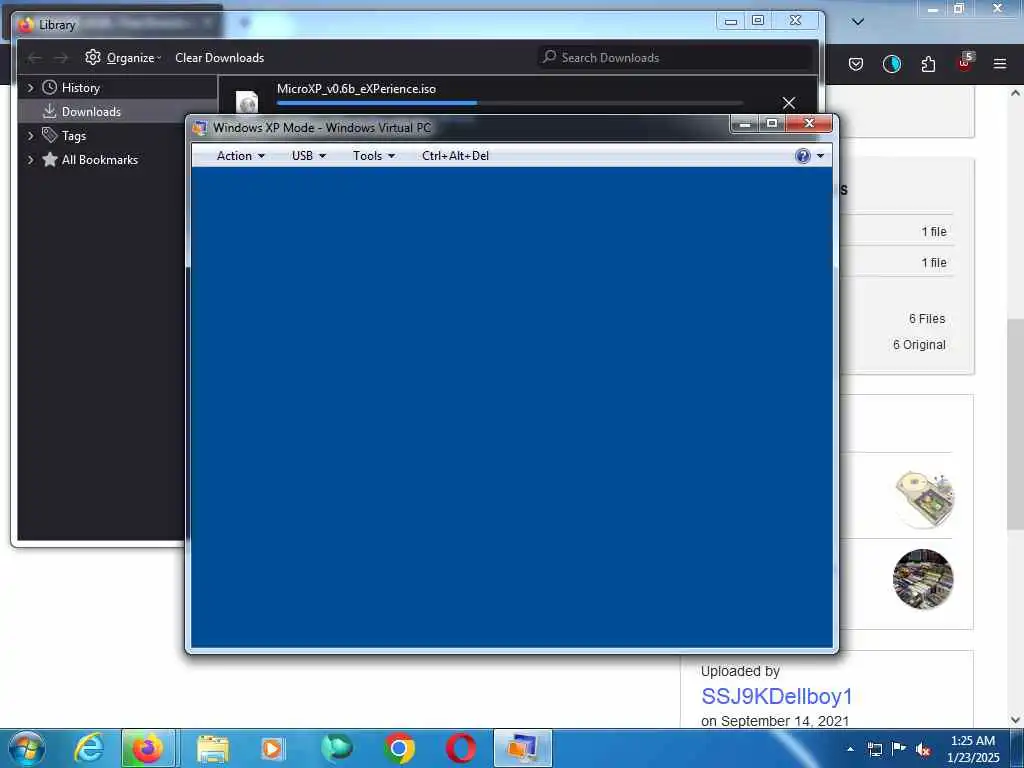Open the taskbar clock showing 1:25 AM

(972, 749)
